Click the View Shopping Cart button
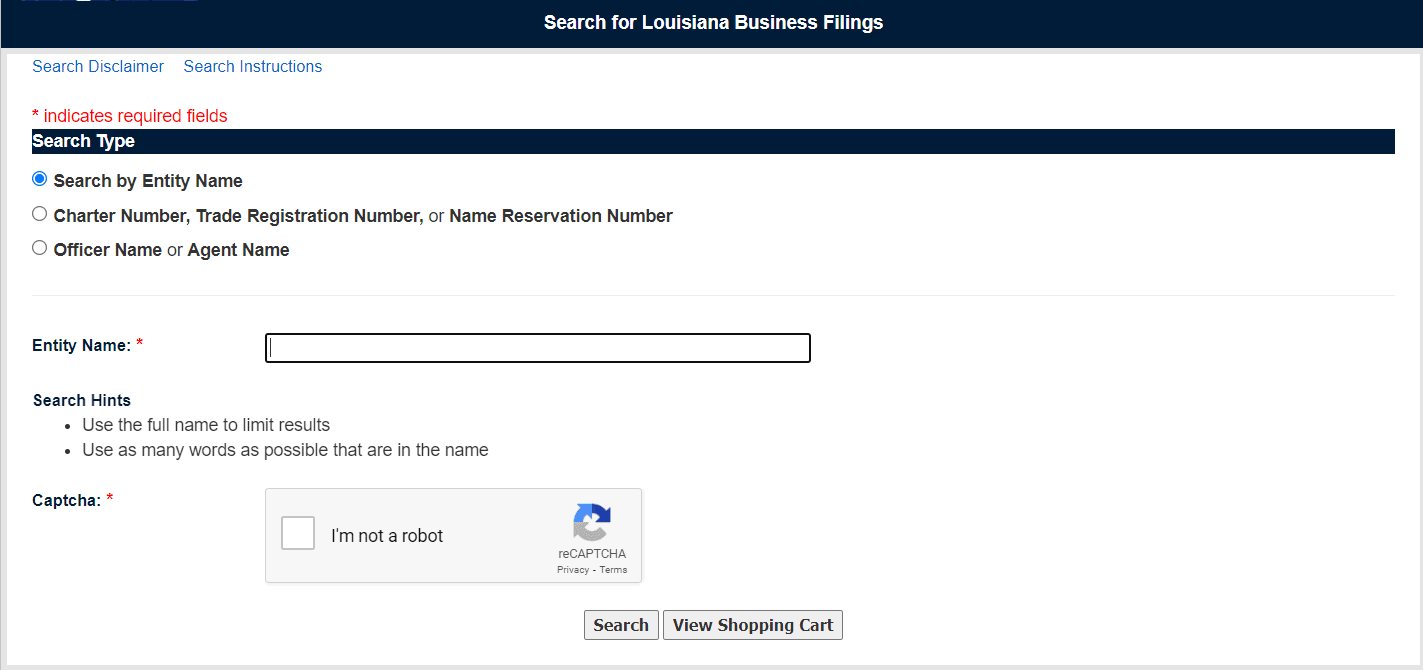 (753, 625)
